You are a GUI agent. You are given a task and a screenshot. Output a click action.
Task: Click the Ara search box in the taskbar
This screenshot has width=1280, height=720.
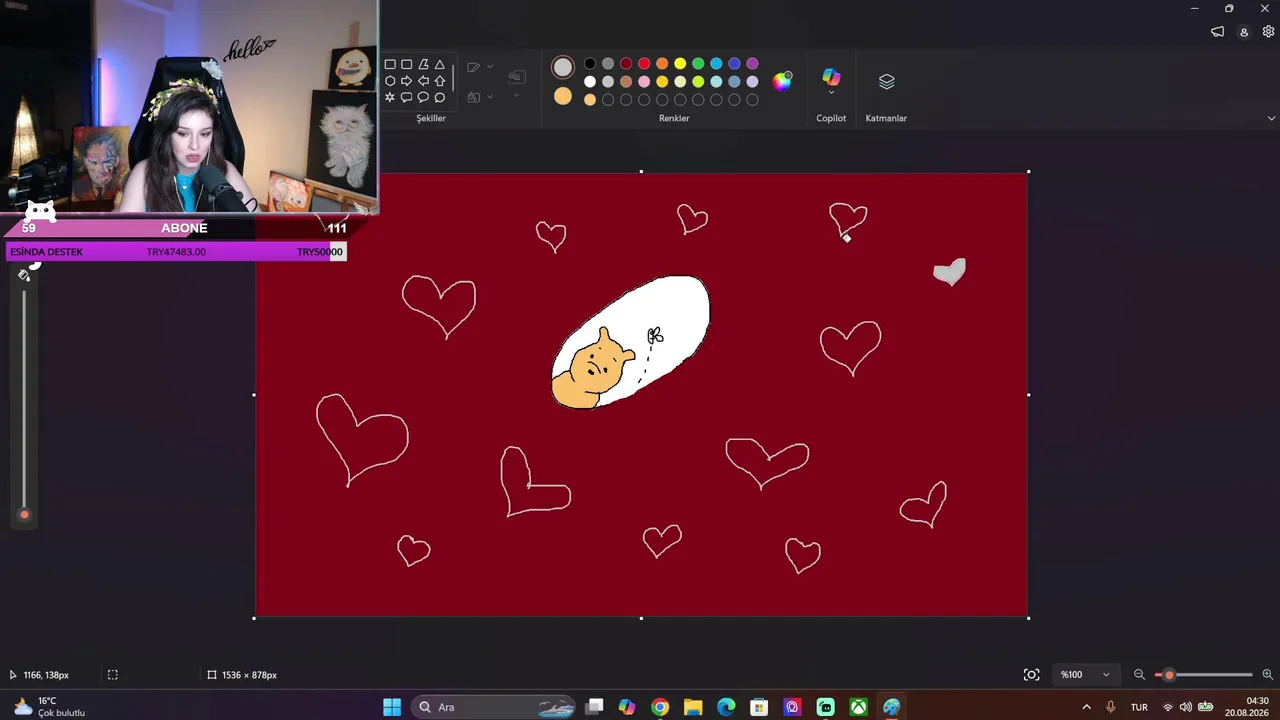point(493,707)
